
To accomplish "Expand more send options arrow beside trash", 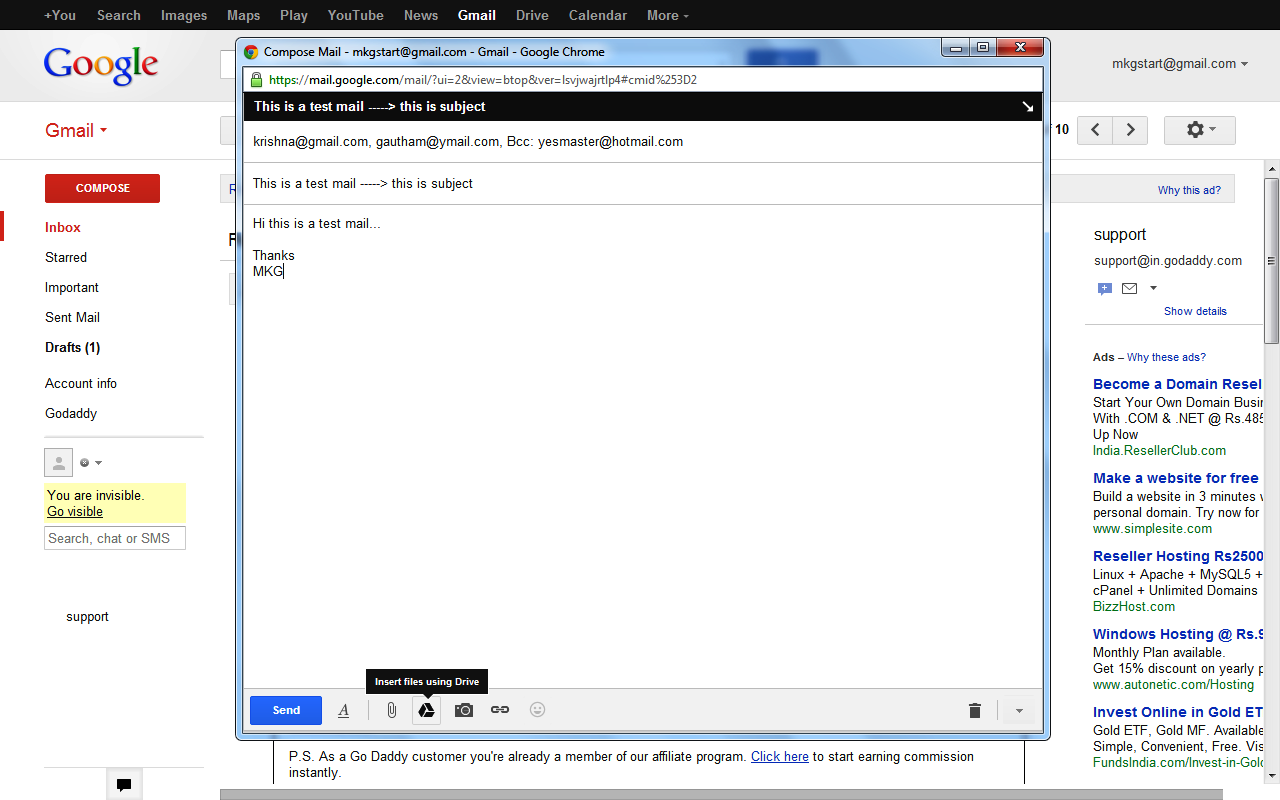I will click(1019, 710).
